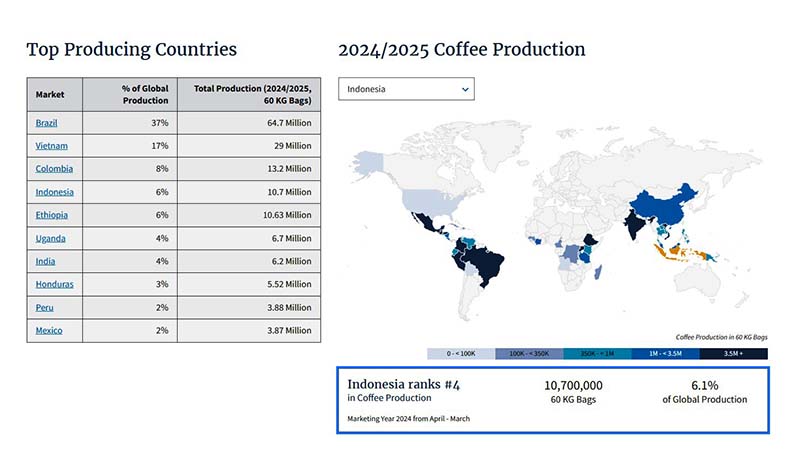Click the 0 - <100K legend swatch
The image size is (800, 468).
[x=461, y=354]
